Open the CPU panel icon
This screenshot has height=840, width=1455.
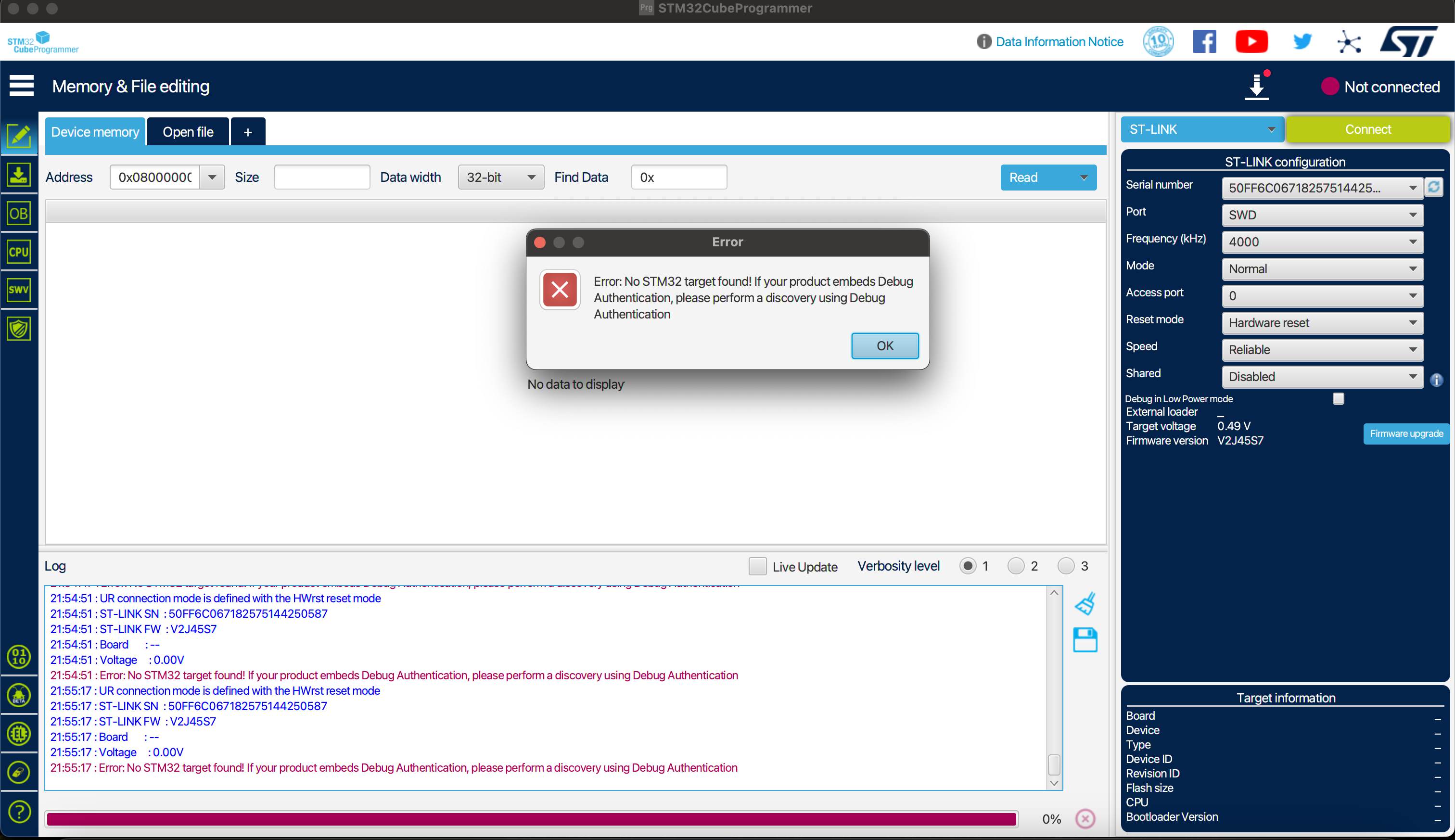18,252
